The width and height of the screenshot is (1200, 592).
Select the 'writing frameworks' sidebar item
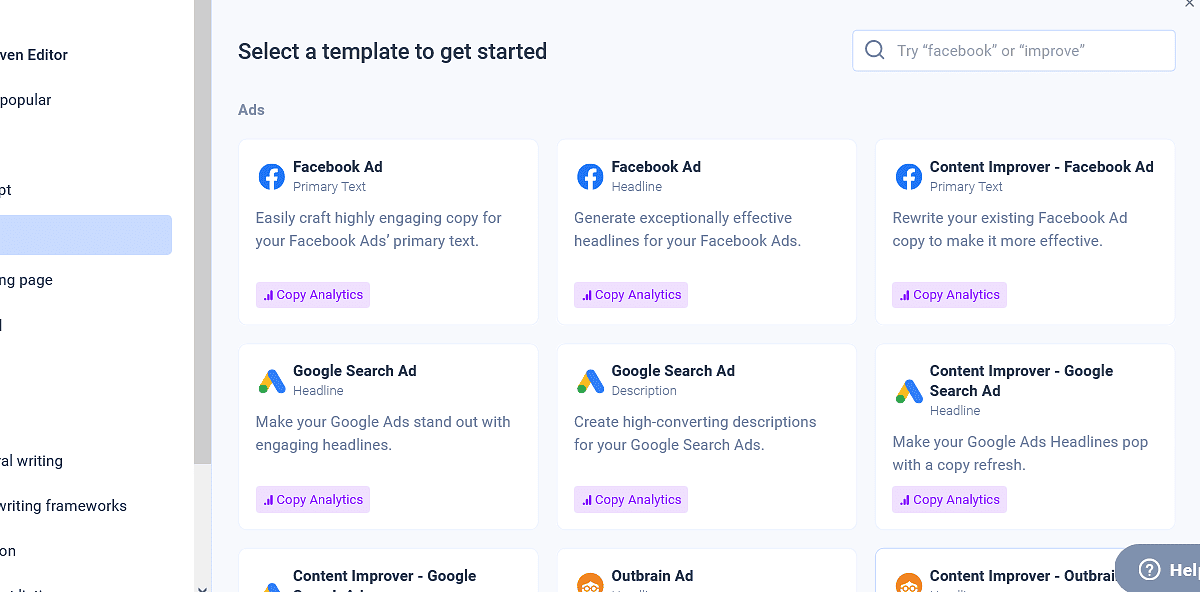[63, 506]
